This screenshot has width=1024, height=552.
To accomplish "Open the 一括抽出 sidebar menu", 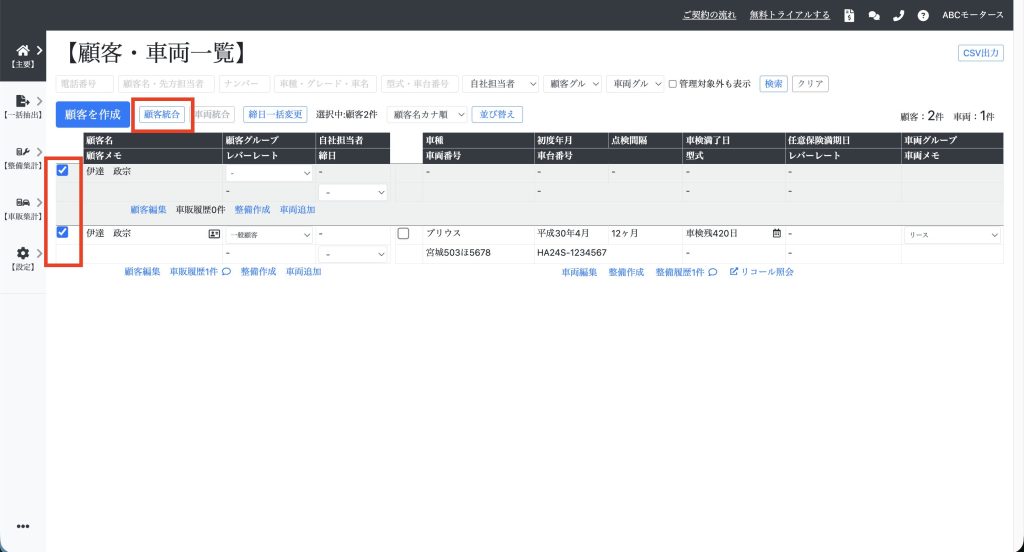I will [23, 105].
